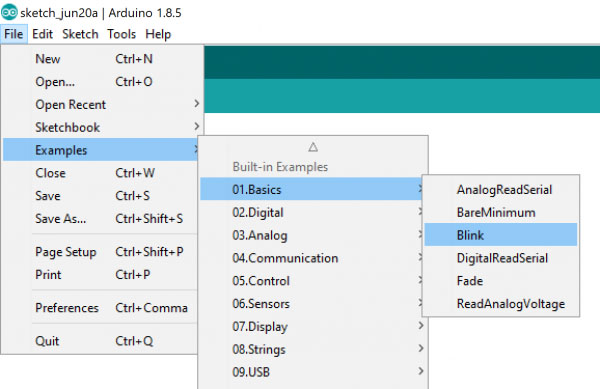Open the Blink example sketch

(501, 234)
